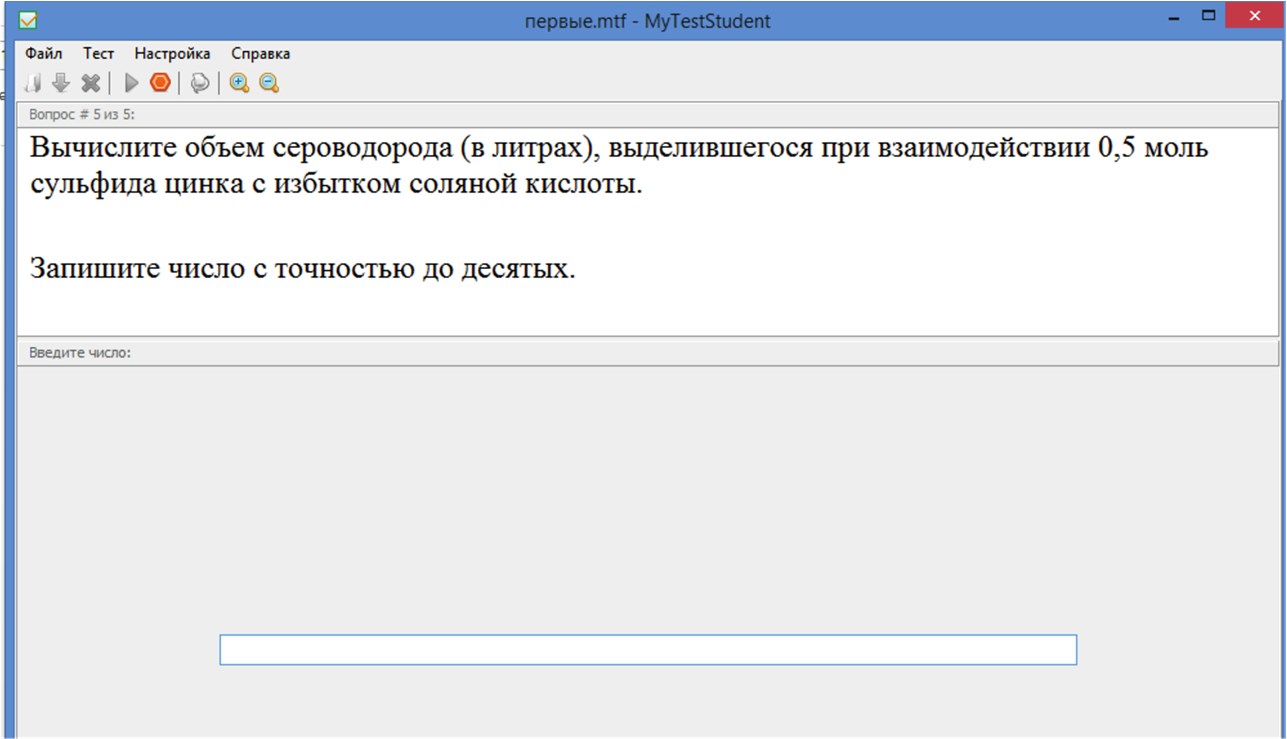Click the gray circular arrows refresh icon
Screen dimensions: 1287x739
(x=200, y=83)
